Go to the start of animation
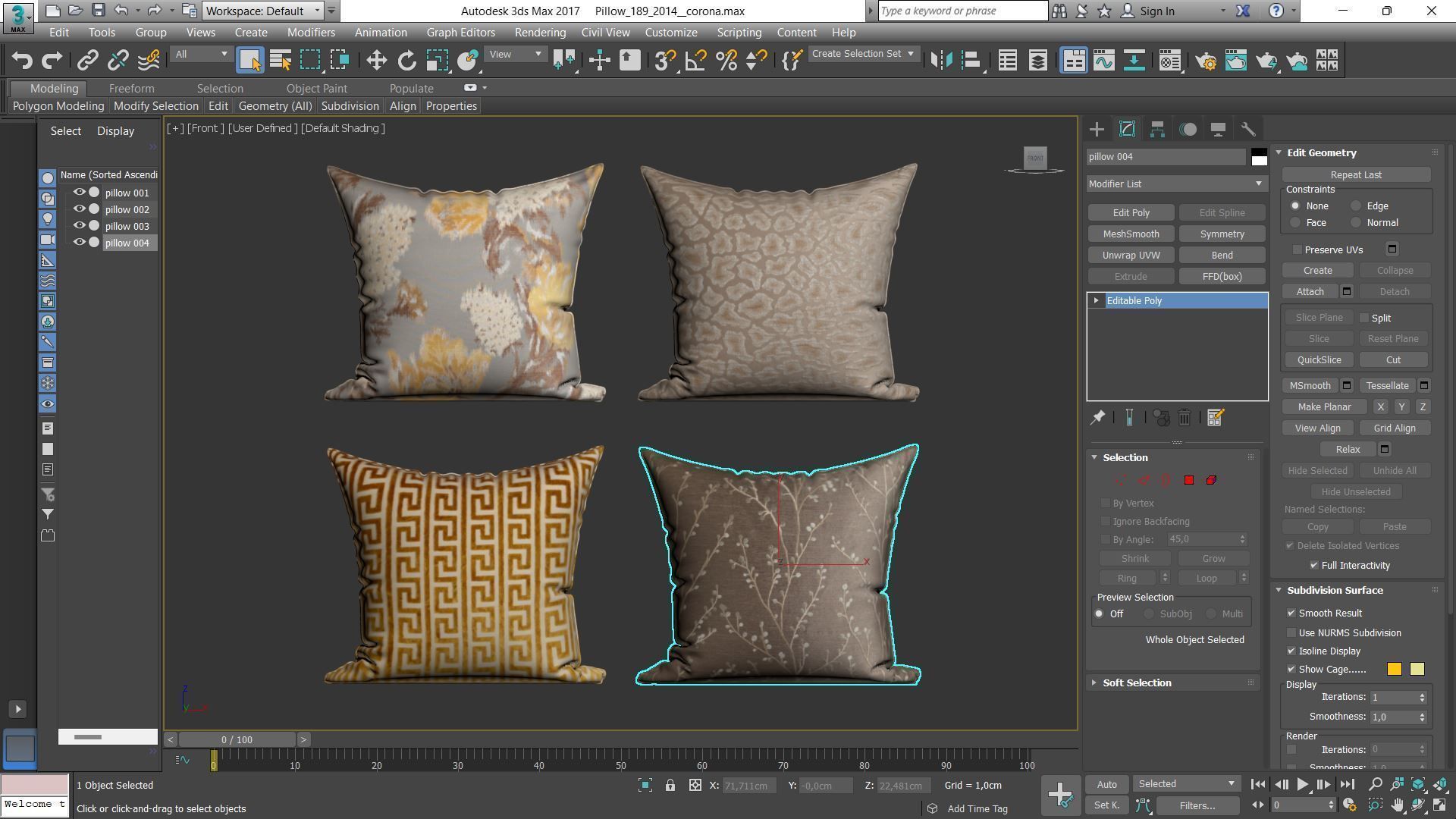Image resolution: width=1456 pixels, height=819 pixels. (1257, 784)
